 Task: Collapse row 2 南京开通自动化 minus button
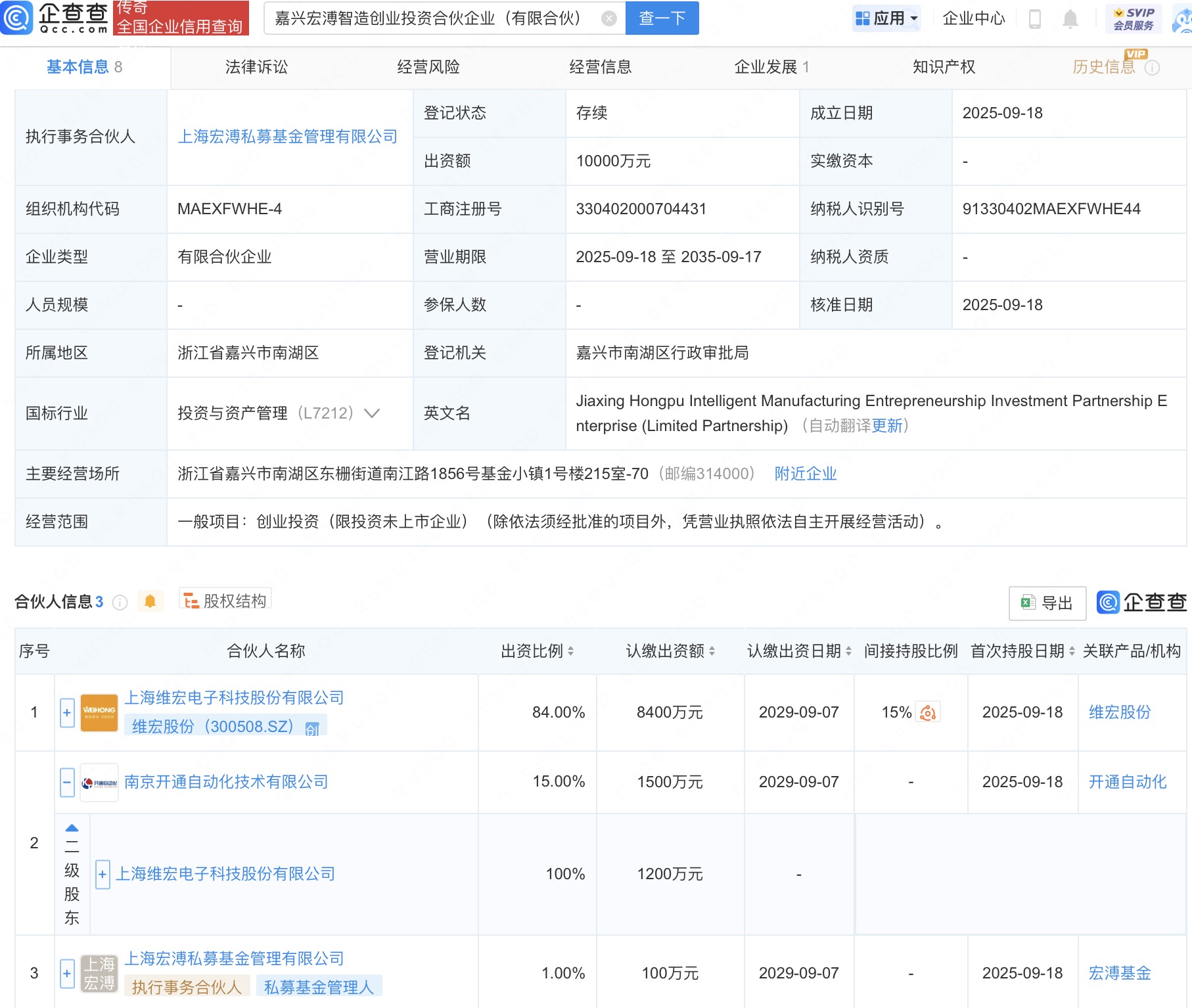click(67, 783)
